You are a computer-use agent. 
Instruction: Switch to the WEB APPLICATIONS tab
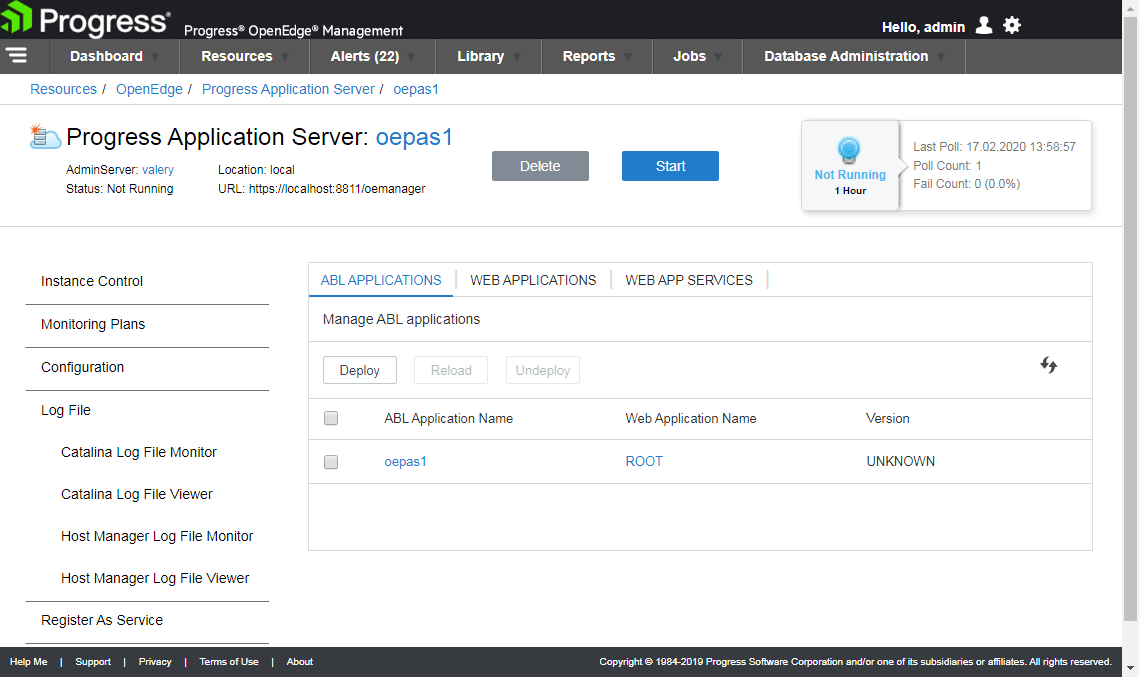[x=532, y=280]
